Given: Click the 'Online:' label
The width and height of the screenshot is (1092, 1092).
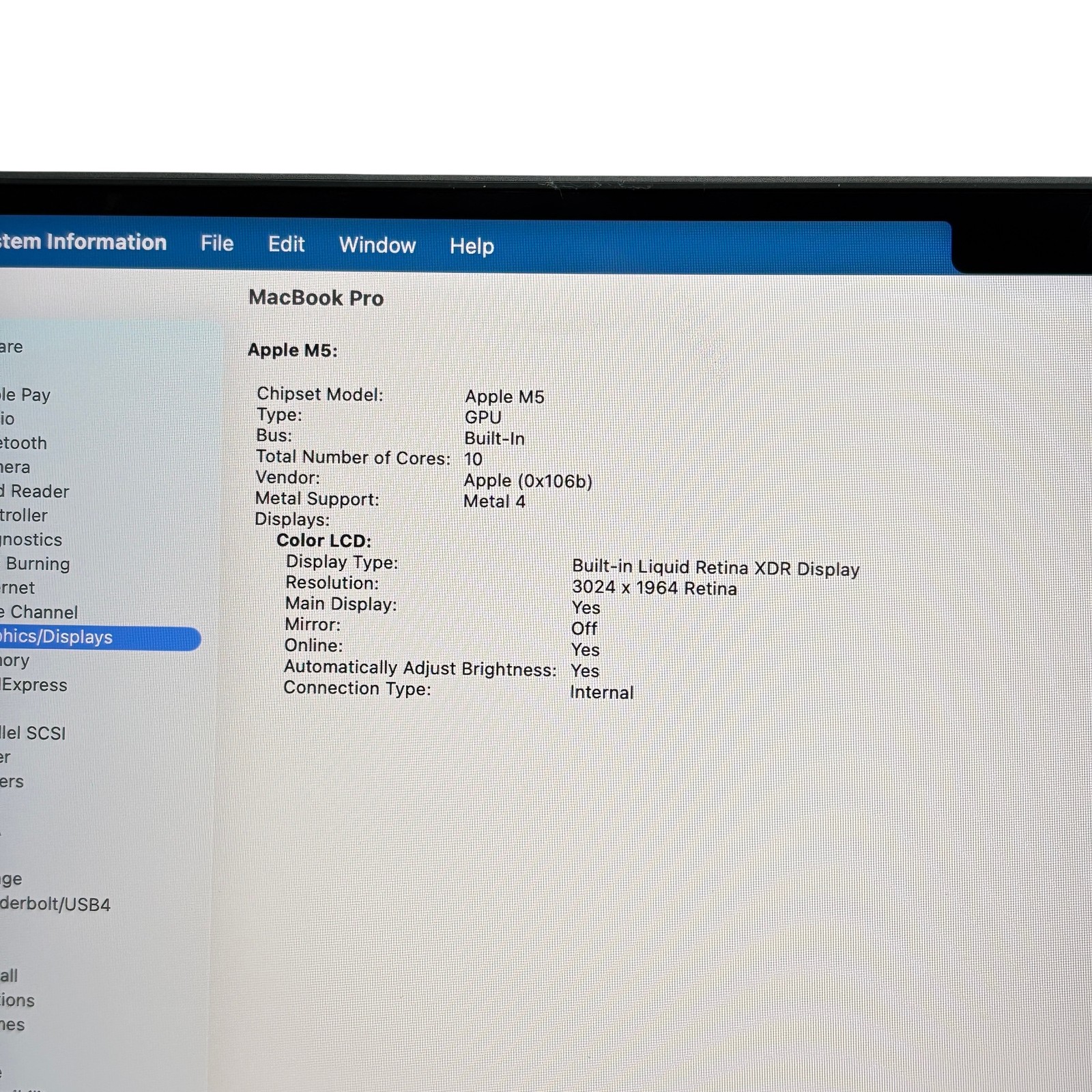Looking at the screenshot, I should (x=313, y=646).
